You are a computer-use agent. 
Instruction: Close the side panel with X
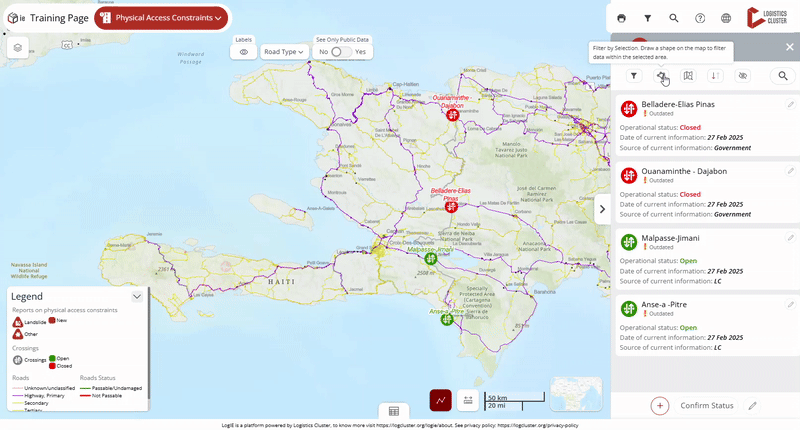790,47
